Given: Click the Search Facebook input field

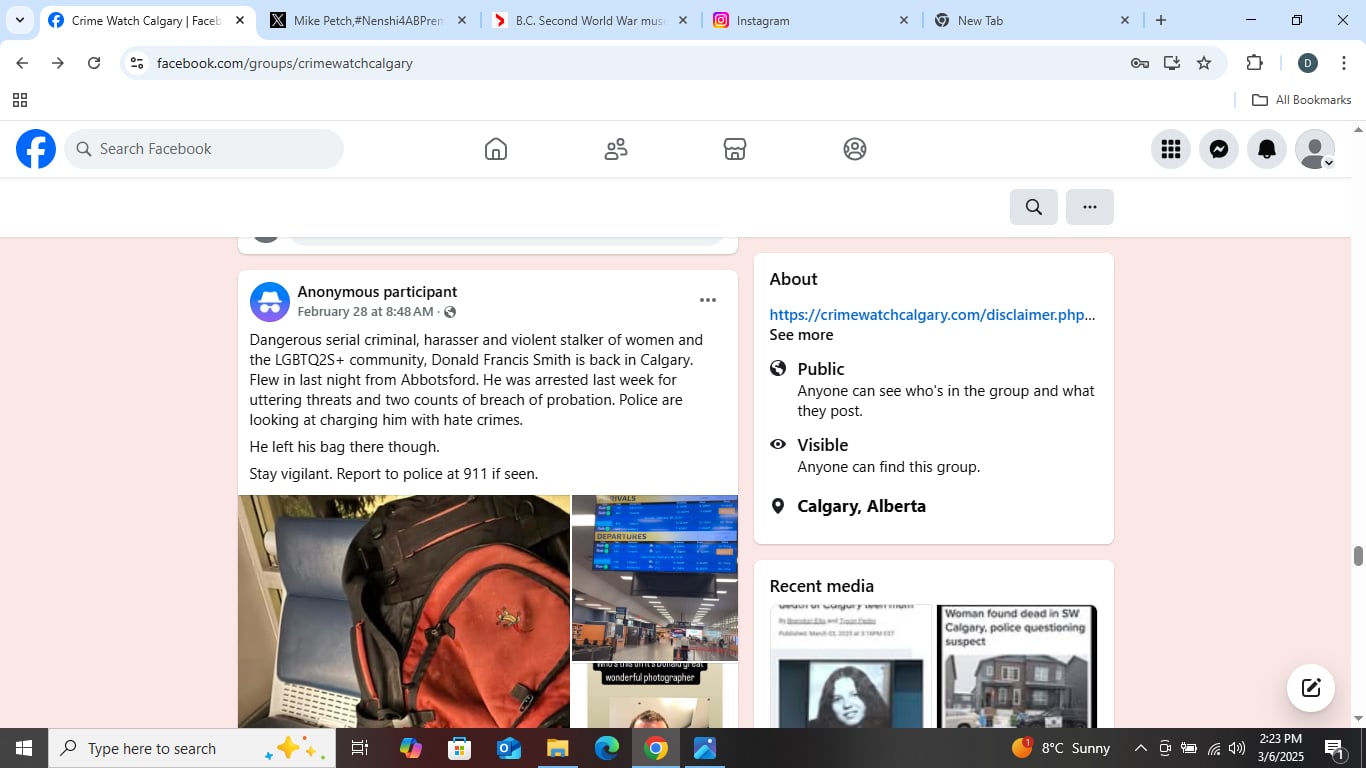Looking at the screenshot, I should tap(204, 149).
